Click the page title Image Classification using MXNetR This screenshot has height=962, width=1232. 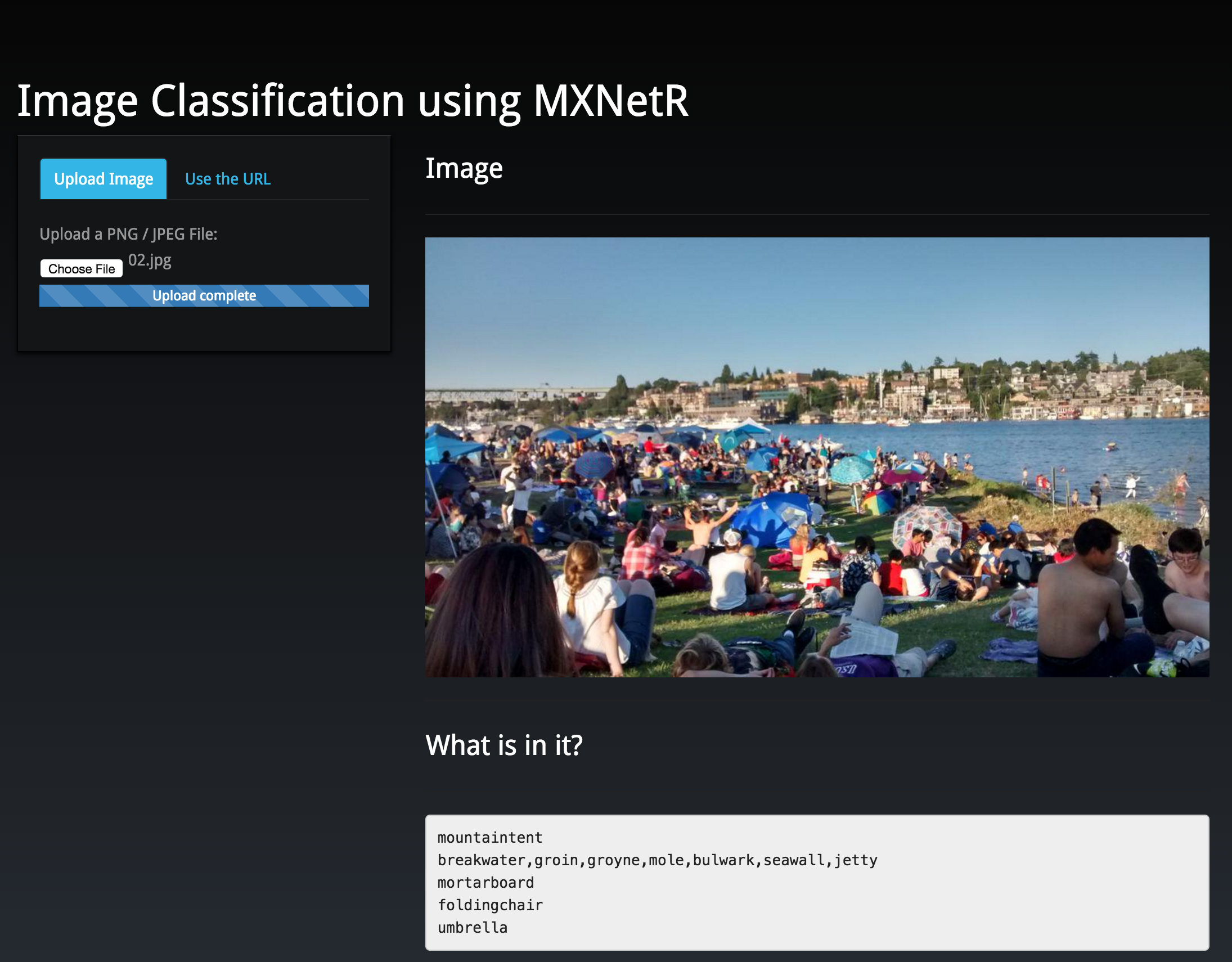(x=352, y=101)
